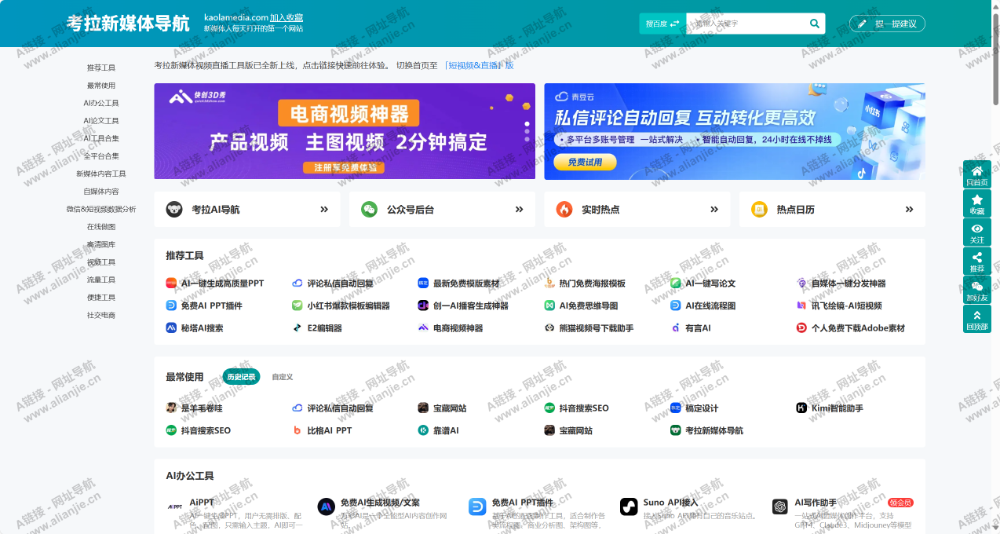The image size is (1000, 534).
Task: Open the 私信评论自动回复 blue banner image
Action: (x=735, y=131)
